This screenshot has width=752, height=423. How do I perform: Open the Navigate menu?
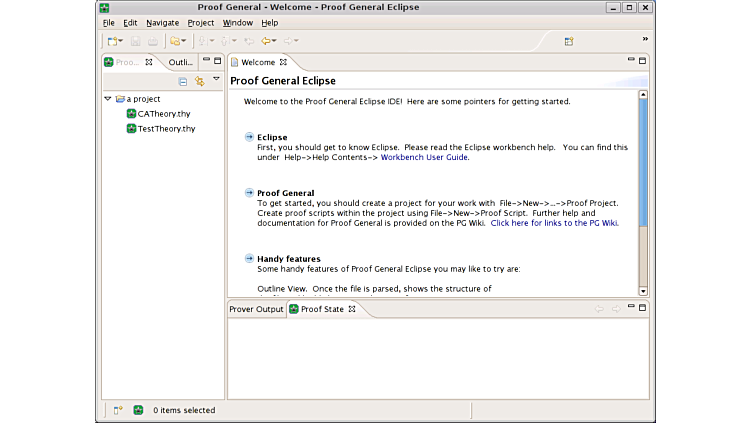162,22
